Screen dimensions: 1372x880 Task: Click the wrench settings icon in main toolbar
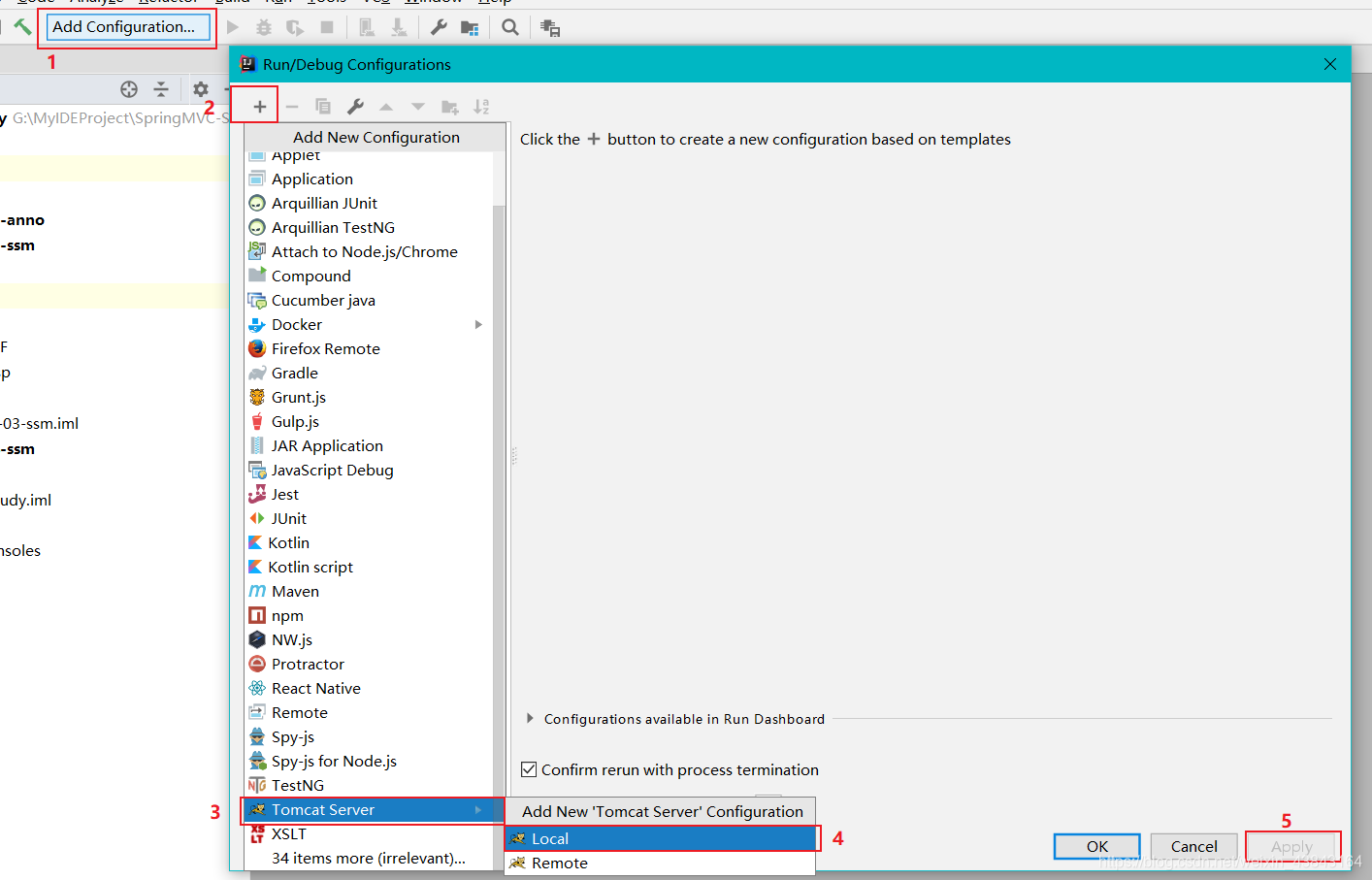tap(439, 27)
